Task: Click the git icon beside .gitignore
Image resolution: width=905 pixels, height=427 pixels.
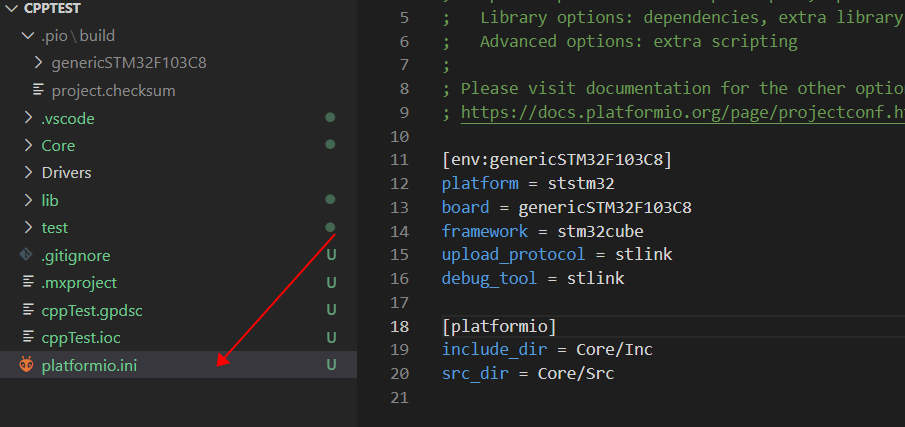Action: tap(27, 254)
